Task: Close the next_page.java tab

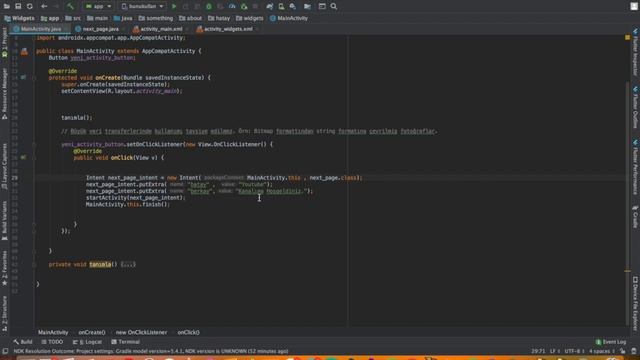Action: [123, 29]
